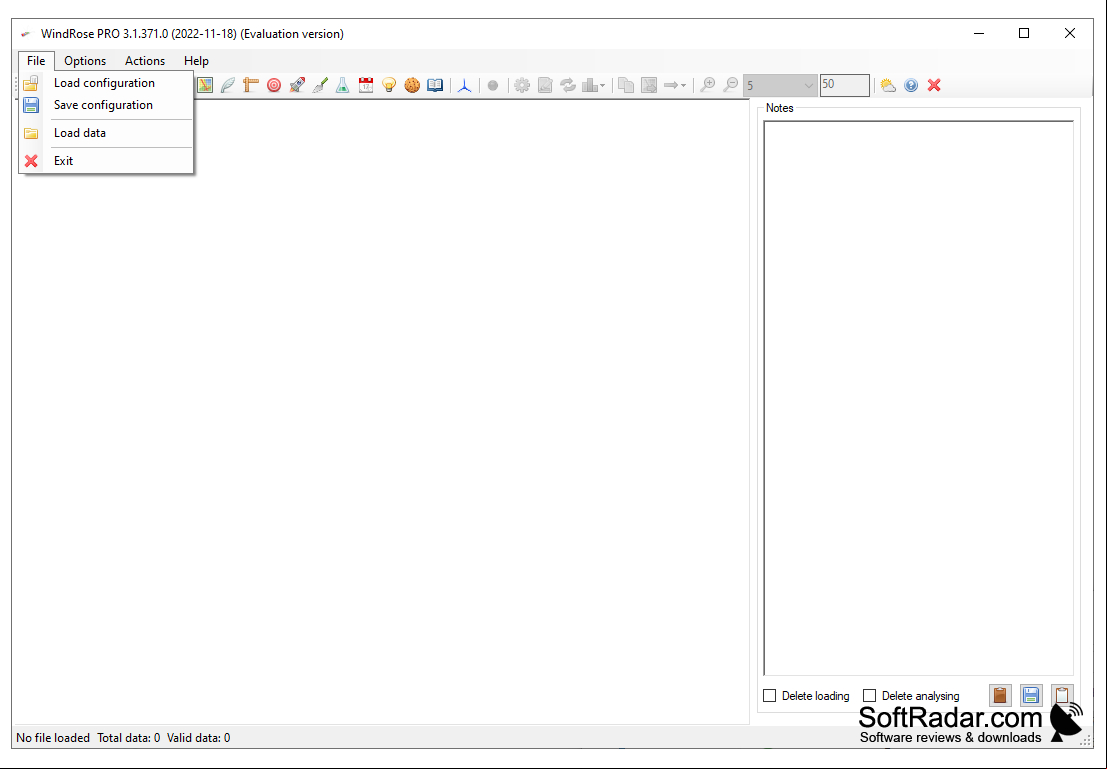Tick the Delete analysing checkbox
Screen dimensions: 1107x769
(x=870, y=696)
